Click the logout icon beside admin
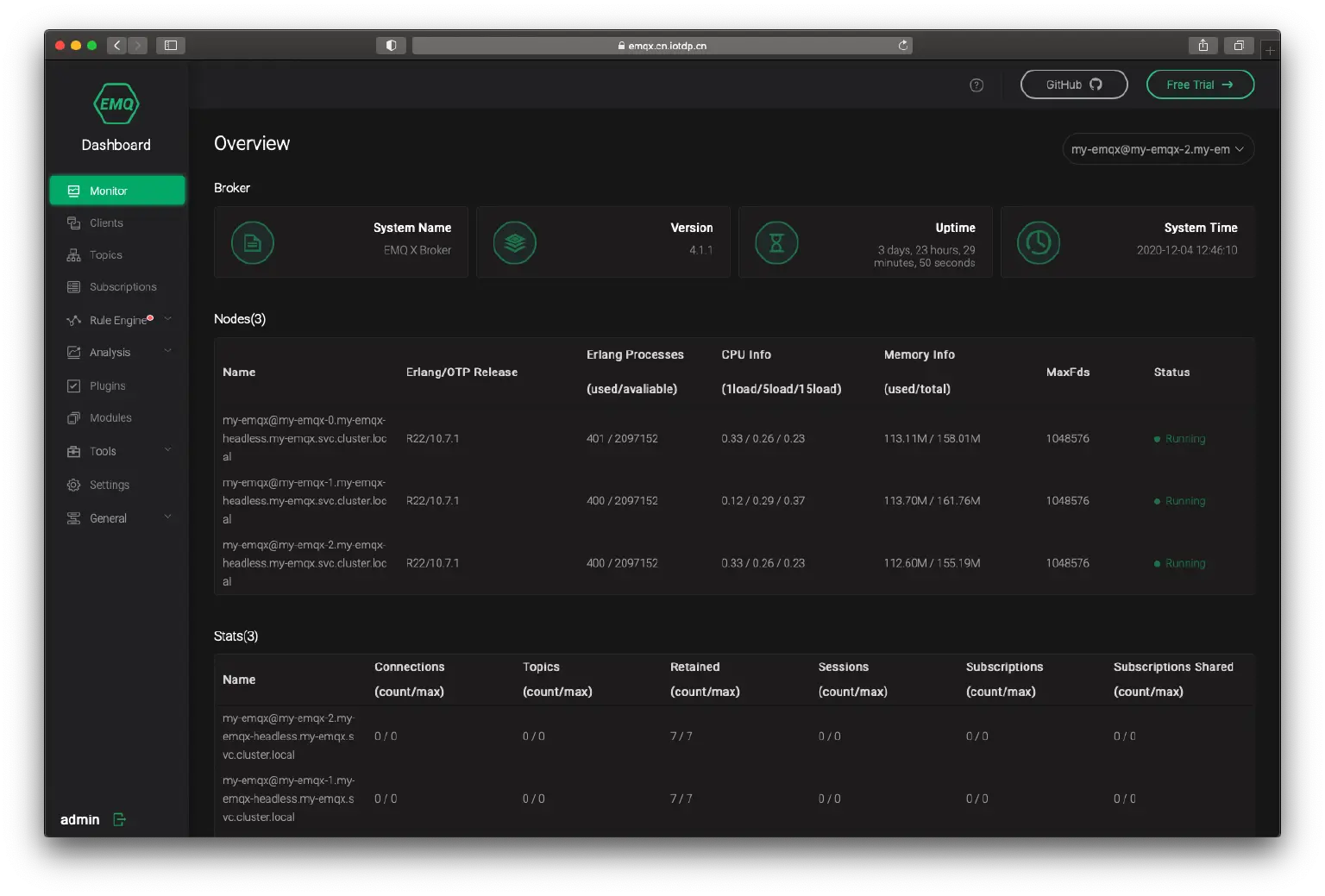This screenshot has height=896, width=1325. 119,819
